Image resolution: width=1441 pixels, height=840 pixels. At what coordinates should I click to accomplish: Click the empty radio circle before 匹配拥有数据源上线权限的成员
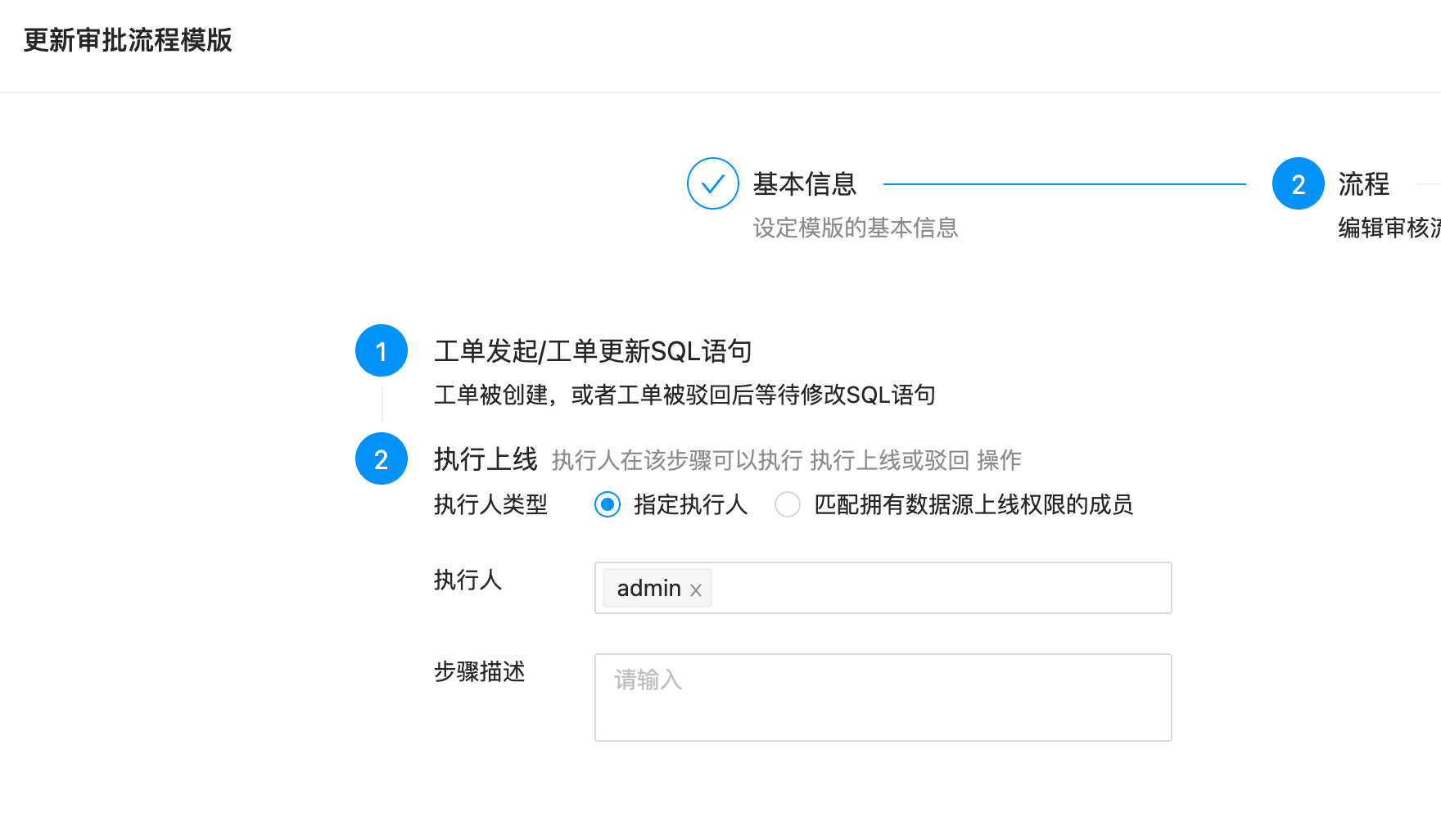pos(787,505)
